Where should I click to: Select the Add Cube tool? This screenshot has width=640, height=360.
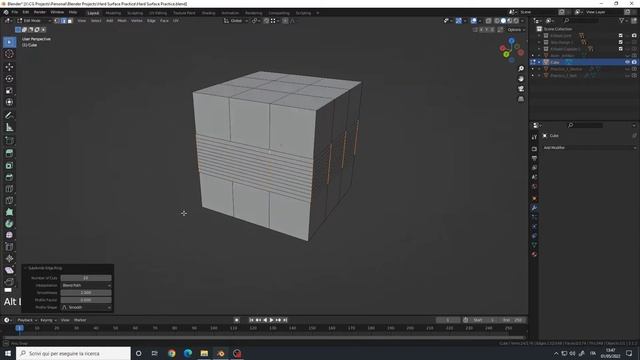(x=9, y=141)
